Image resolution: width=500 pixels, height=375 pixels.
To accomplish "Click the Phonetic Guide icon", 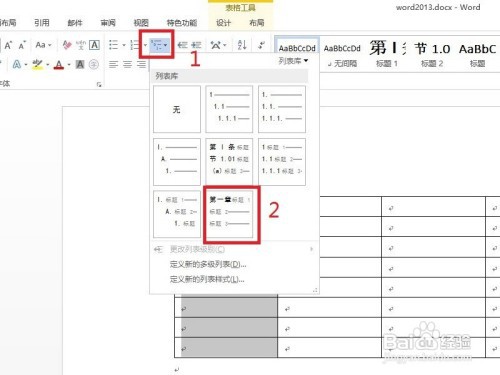I will coord(81,45).
